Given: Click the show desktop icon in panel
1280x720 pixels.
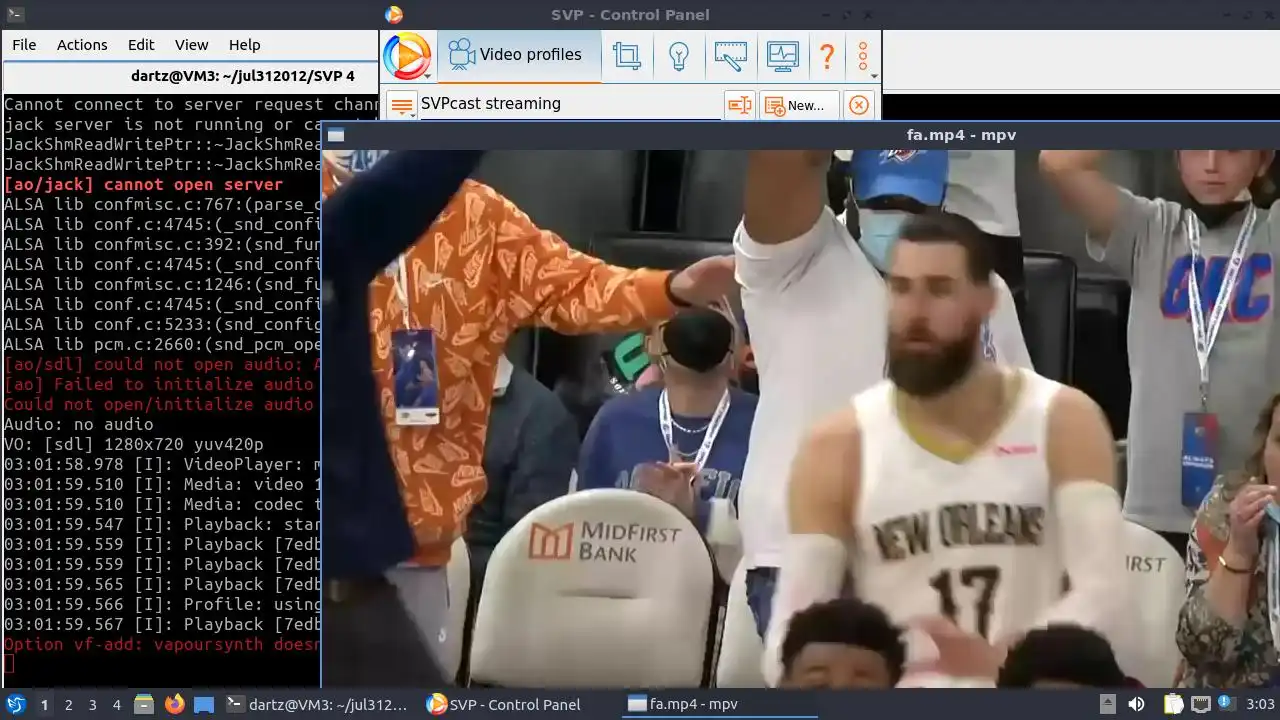Looking at the screenshot, I should (204, 705).
